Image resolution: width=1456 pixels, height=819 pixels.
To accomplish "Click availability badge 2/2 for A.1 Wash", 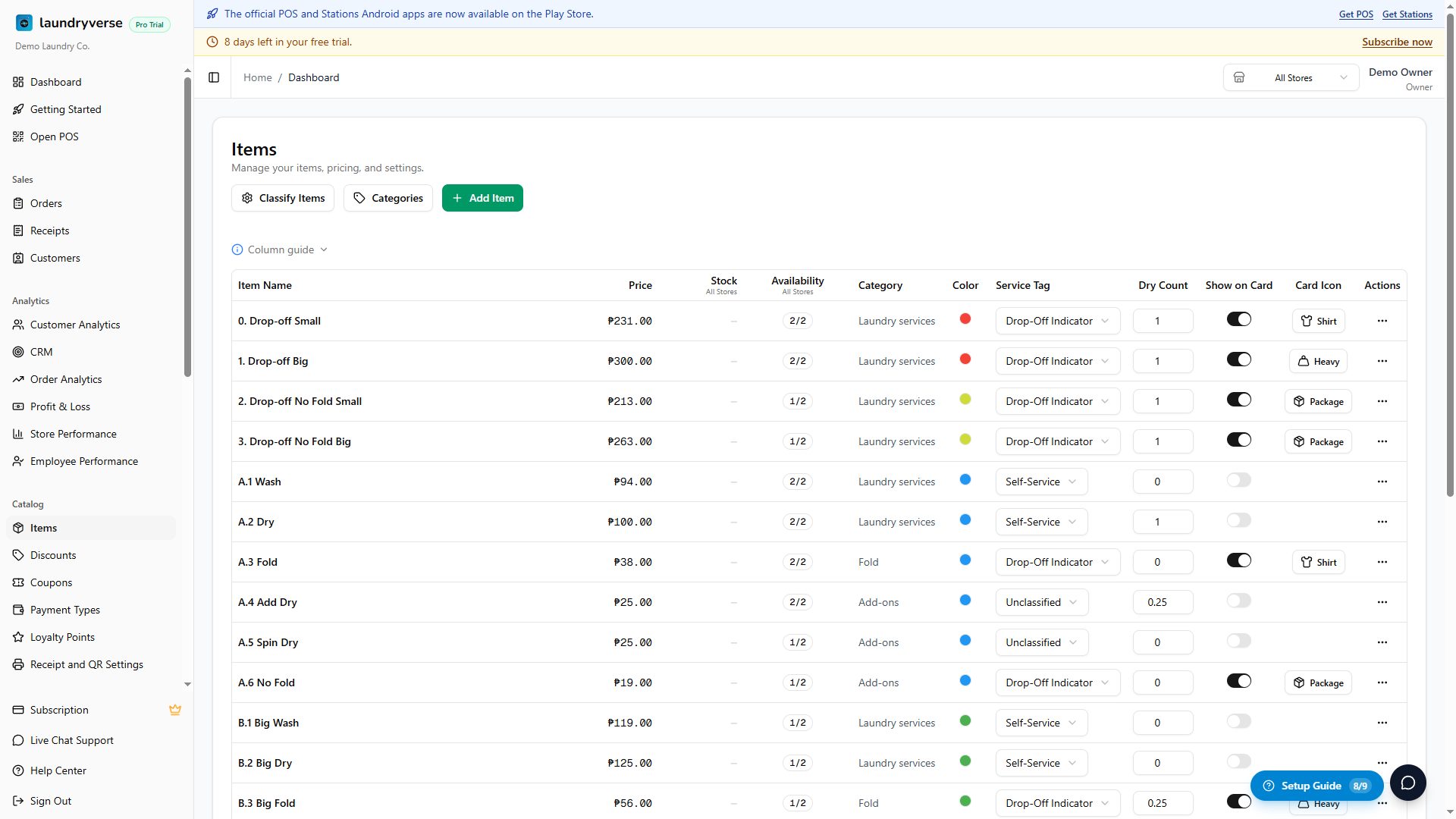I will pos(797,482).
